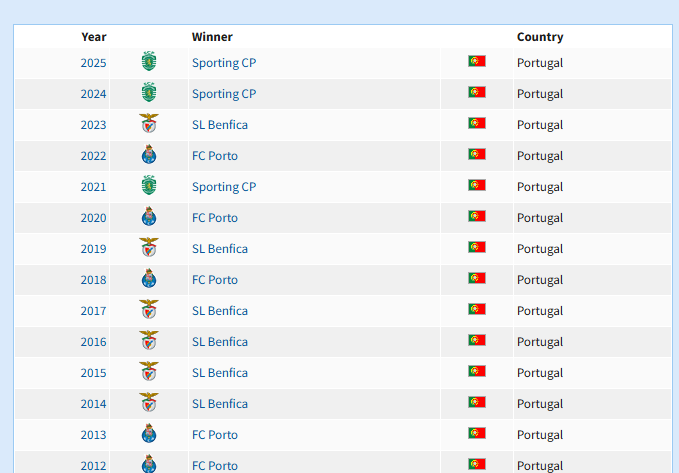The width and height of the screenshot is (679, 473).
Task: Open the SL Benfica link for 2023
Action: pos(220,125)
